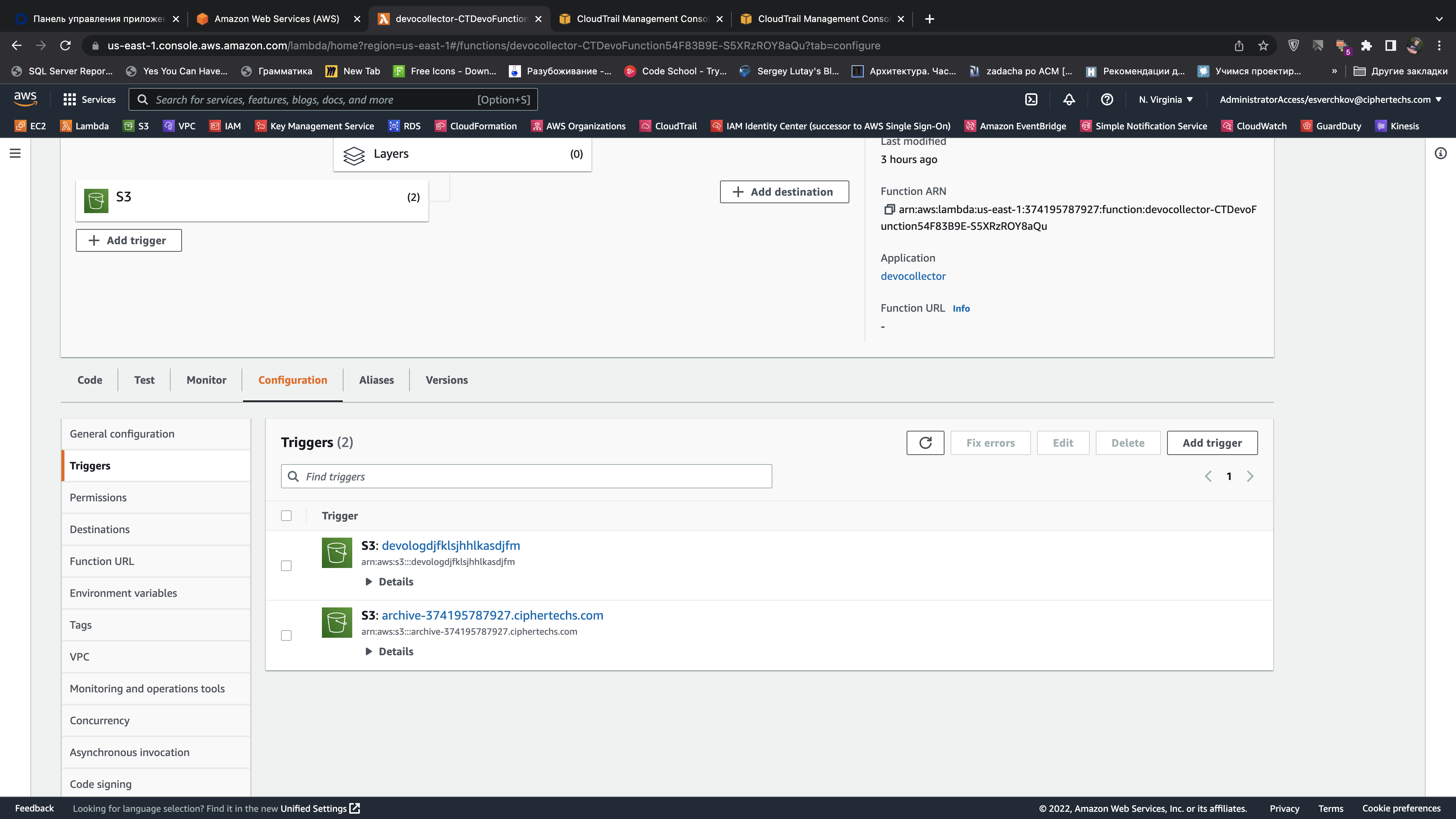Open the AWS help question mark icon
This screenshot has width=1456, height=819.
coord(1107,99)
